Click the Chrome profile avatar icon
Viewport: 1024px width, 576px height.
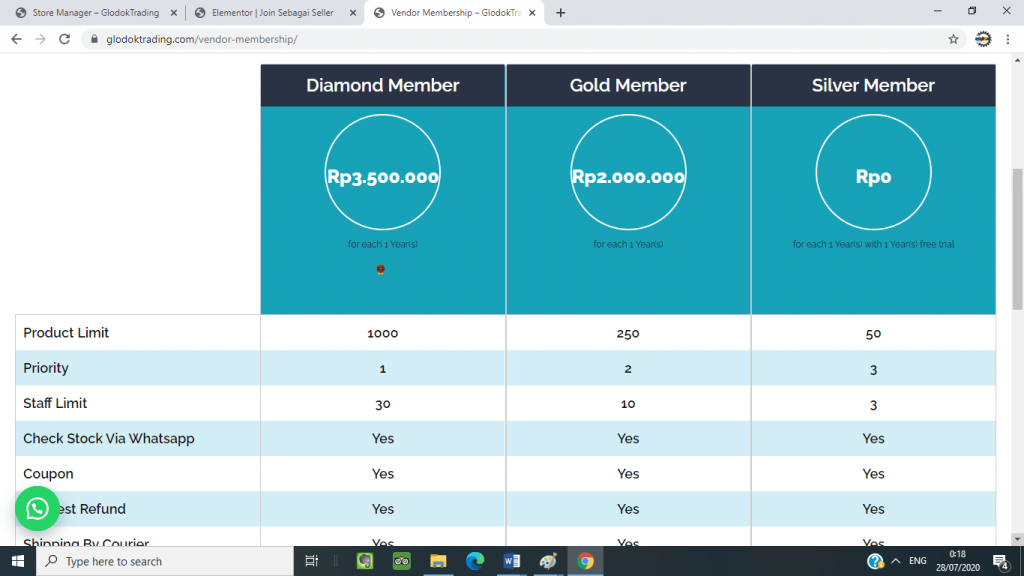tap(983, 39)
